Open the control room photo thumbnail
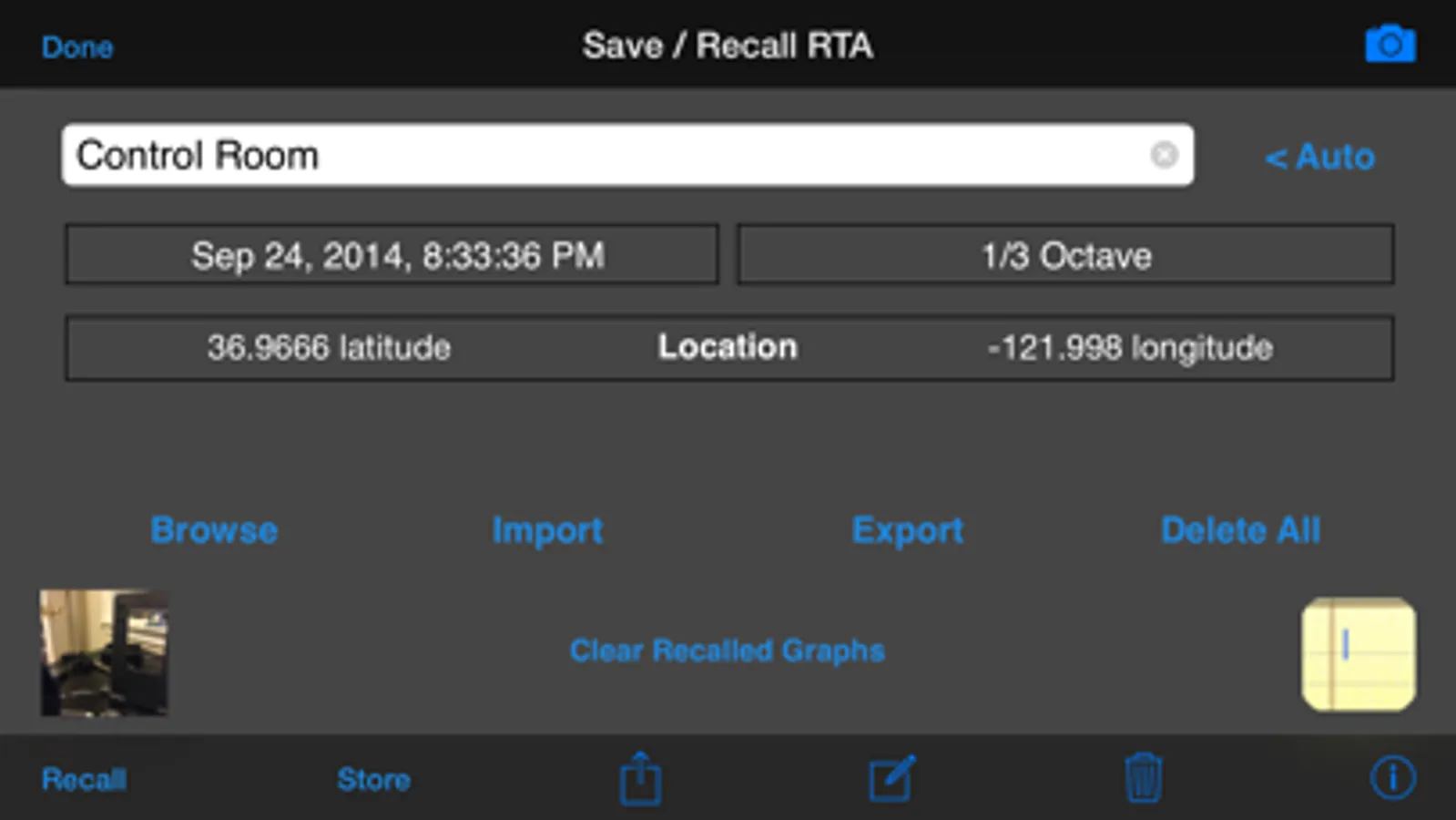The width and height of the screenshot is (1456, 820). click(x=104, y=652)
